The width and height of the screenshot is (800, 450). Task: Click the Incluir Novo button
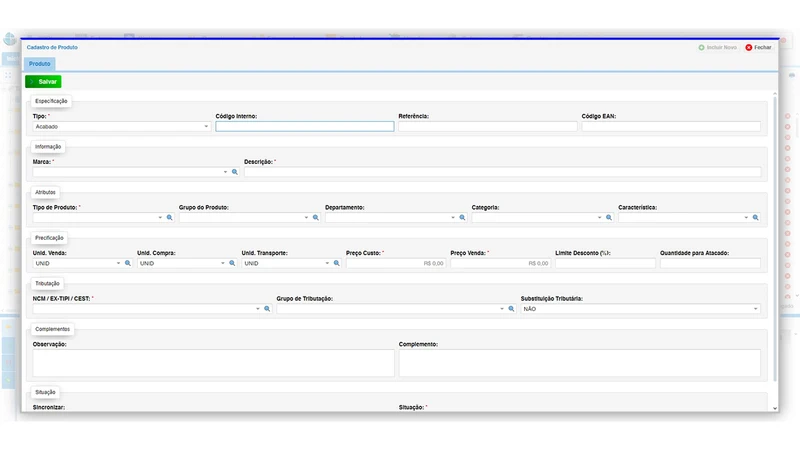717,47
